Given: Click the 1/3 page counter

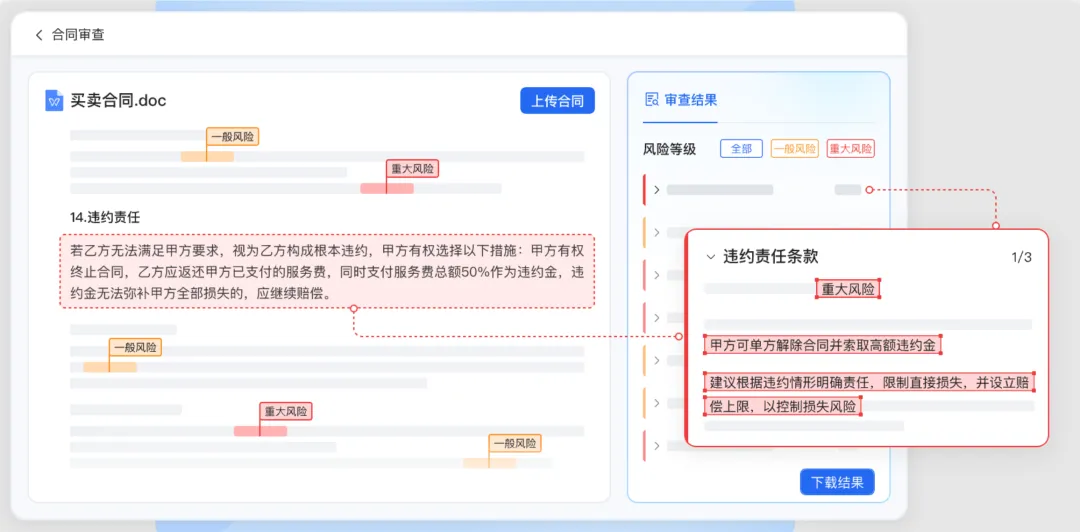Looking at the screenshot, I should pyautogui.click(x=1021, y=258).
